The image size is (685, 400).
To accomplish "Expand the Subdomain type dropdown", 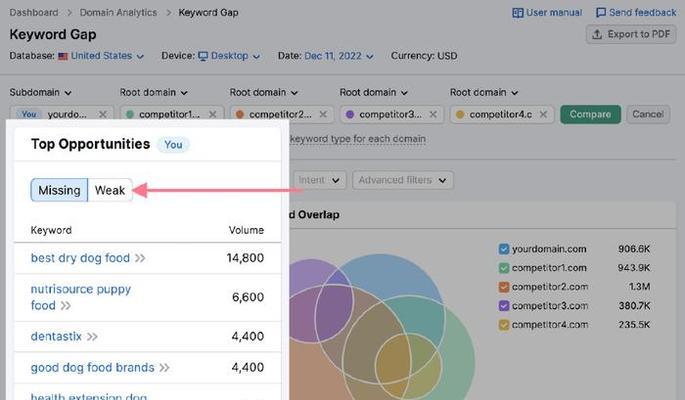I will point(40,93).
